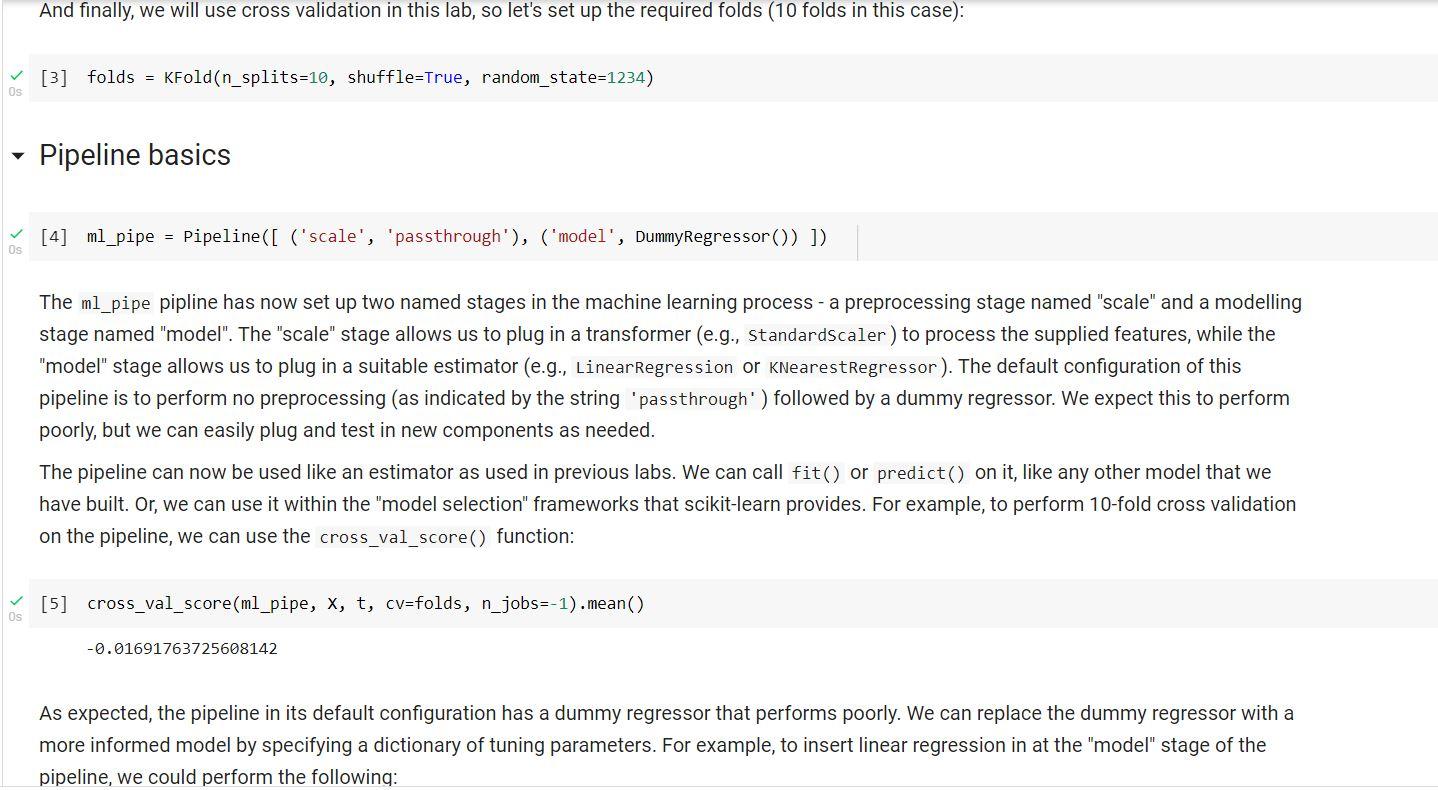The width and height of the screenshot is (1438, 790).
Task: Click the 0s execution time under cell [3]'s checkmark
Action: [16, 91]
